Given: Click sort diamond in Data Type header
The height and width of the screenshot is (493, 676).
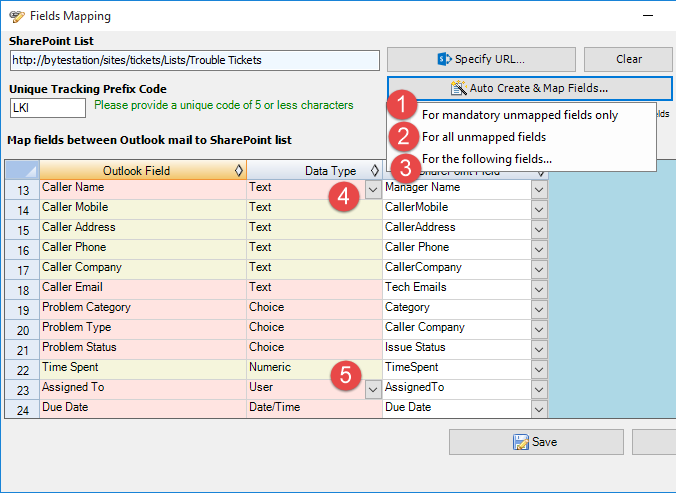Looking at the screenshot, I should (x=374, y=171).
